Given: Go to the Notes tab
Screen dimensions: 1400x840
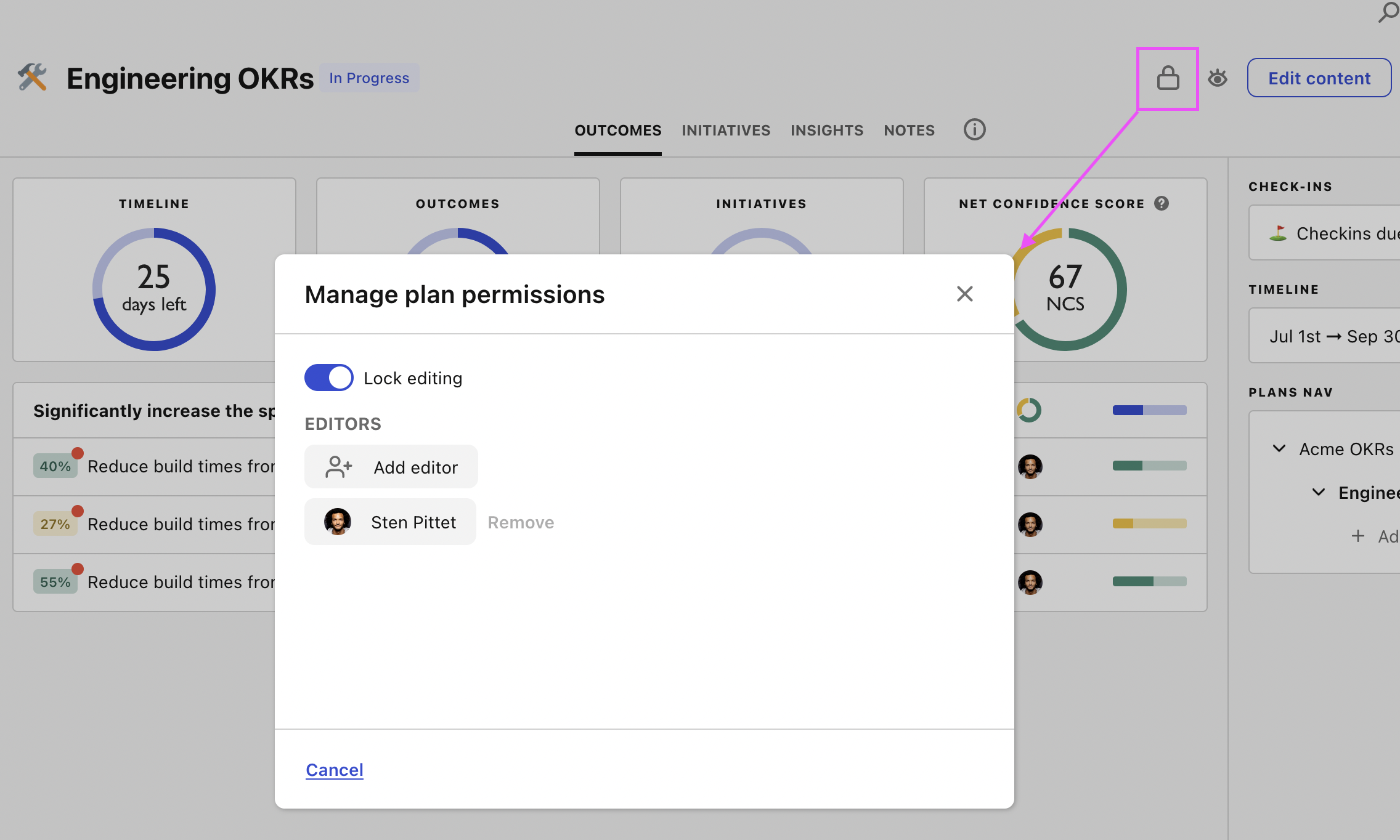Looking at the screenshot, I should point(909,131).
